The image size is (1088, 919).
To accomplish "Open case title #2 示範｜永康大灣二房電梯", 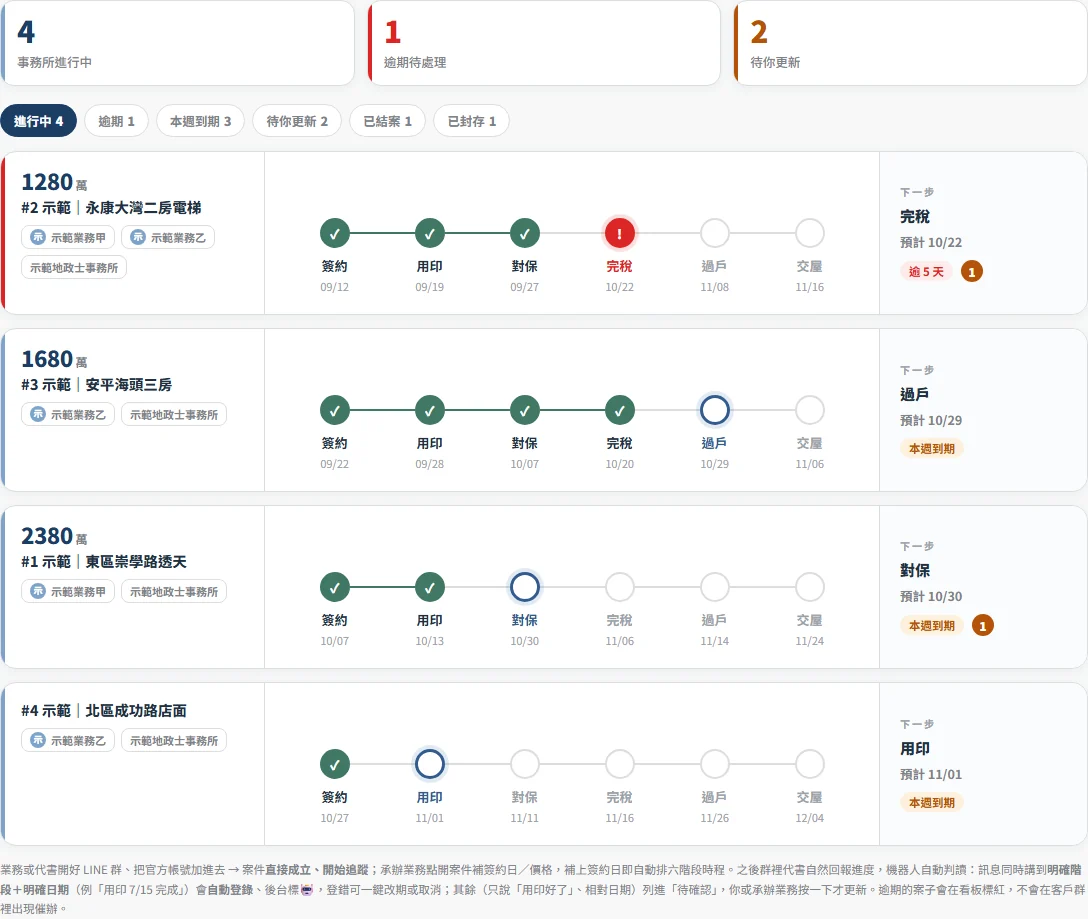I will 111,208.
